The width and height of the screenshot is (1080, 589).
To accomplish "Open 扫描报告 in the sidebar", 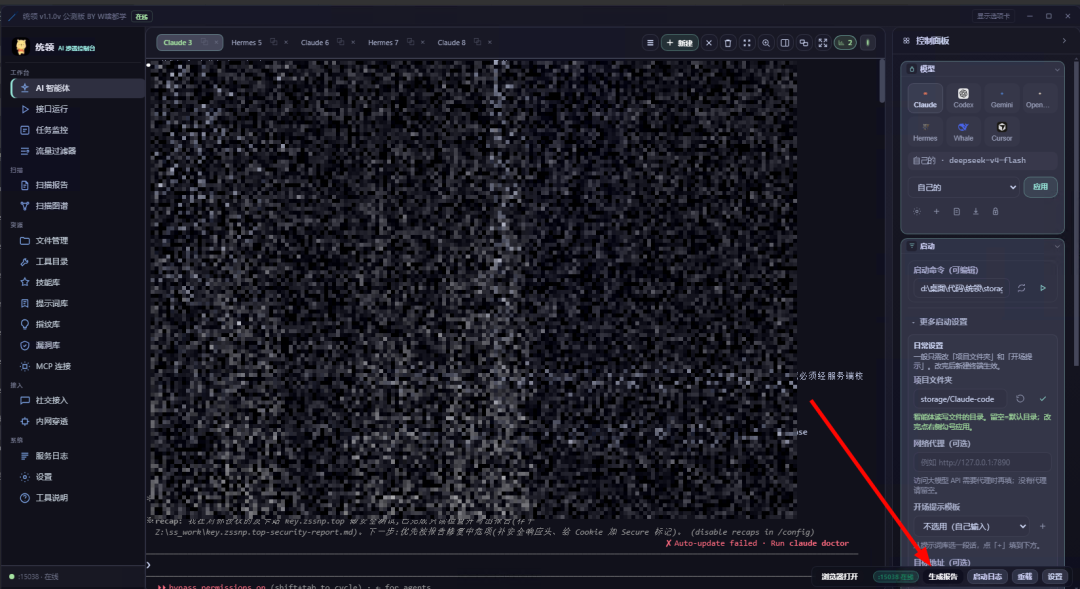I will point(77,185).
